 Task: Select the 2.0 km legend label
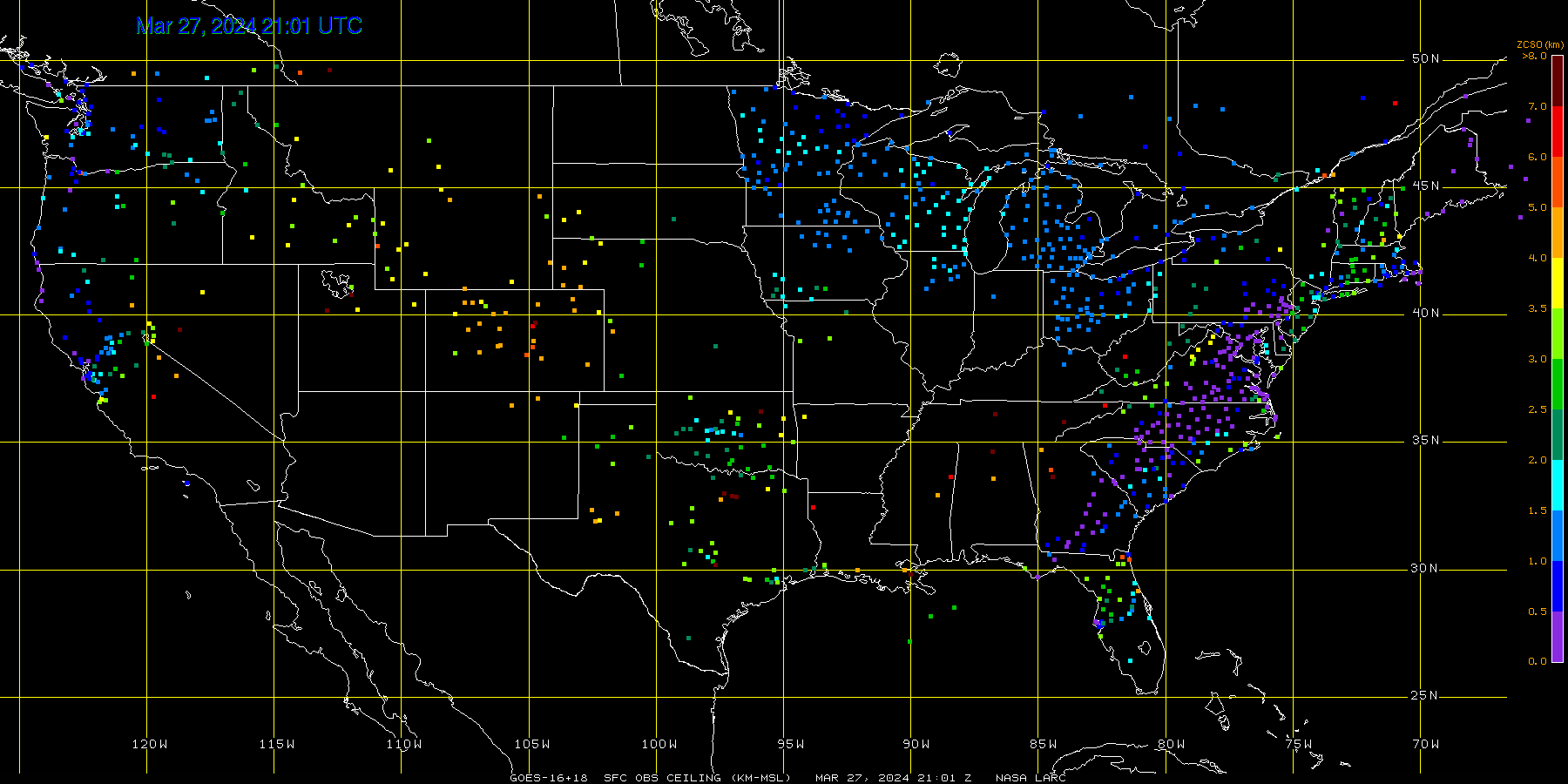click(1538, 460)
